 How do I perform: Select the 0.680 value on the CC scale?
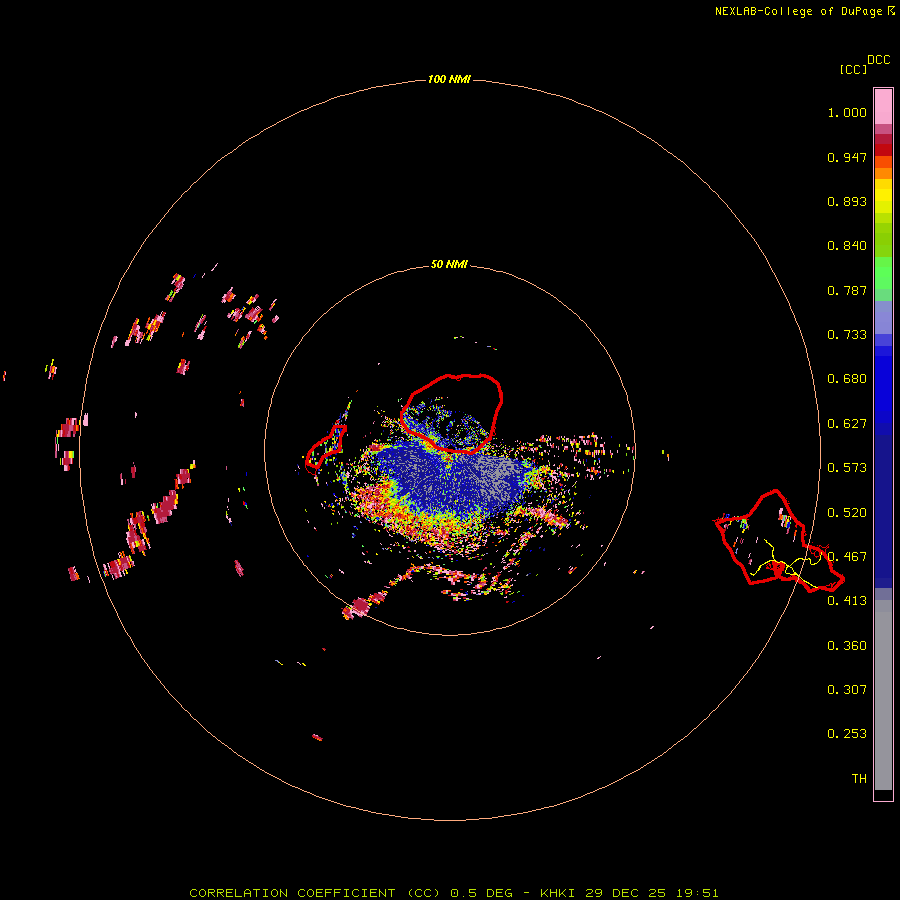click(x=847, y=379)
